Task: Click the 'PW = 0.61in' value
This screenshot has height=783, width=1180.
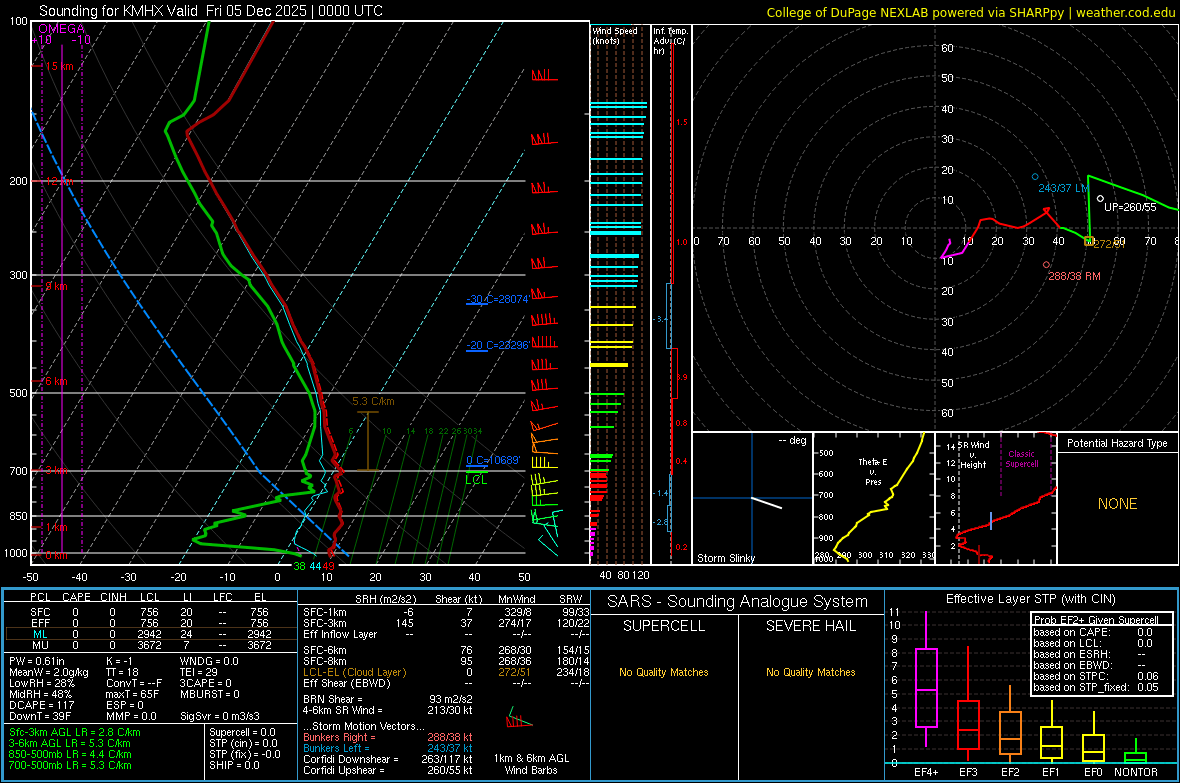Action: (37, 661)
